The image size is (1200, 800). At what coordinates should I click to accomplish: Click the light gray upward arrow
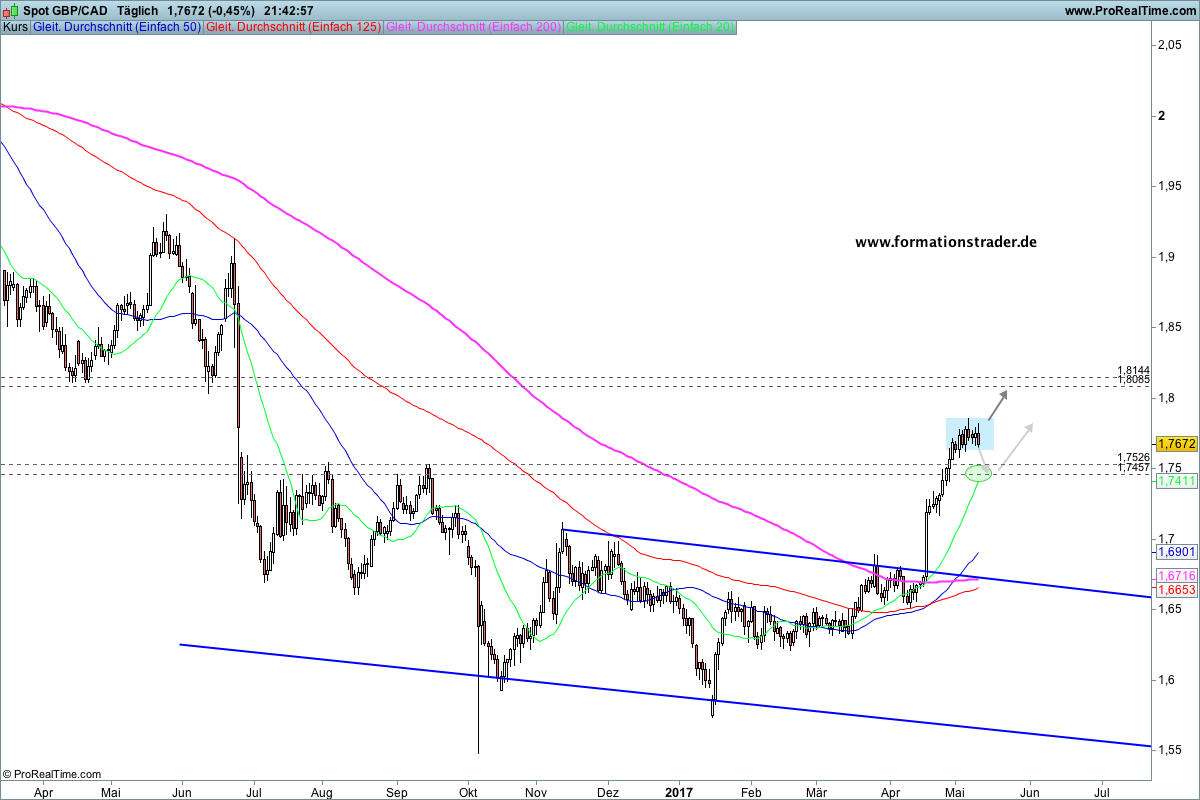1015,440
